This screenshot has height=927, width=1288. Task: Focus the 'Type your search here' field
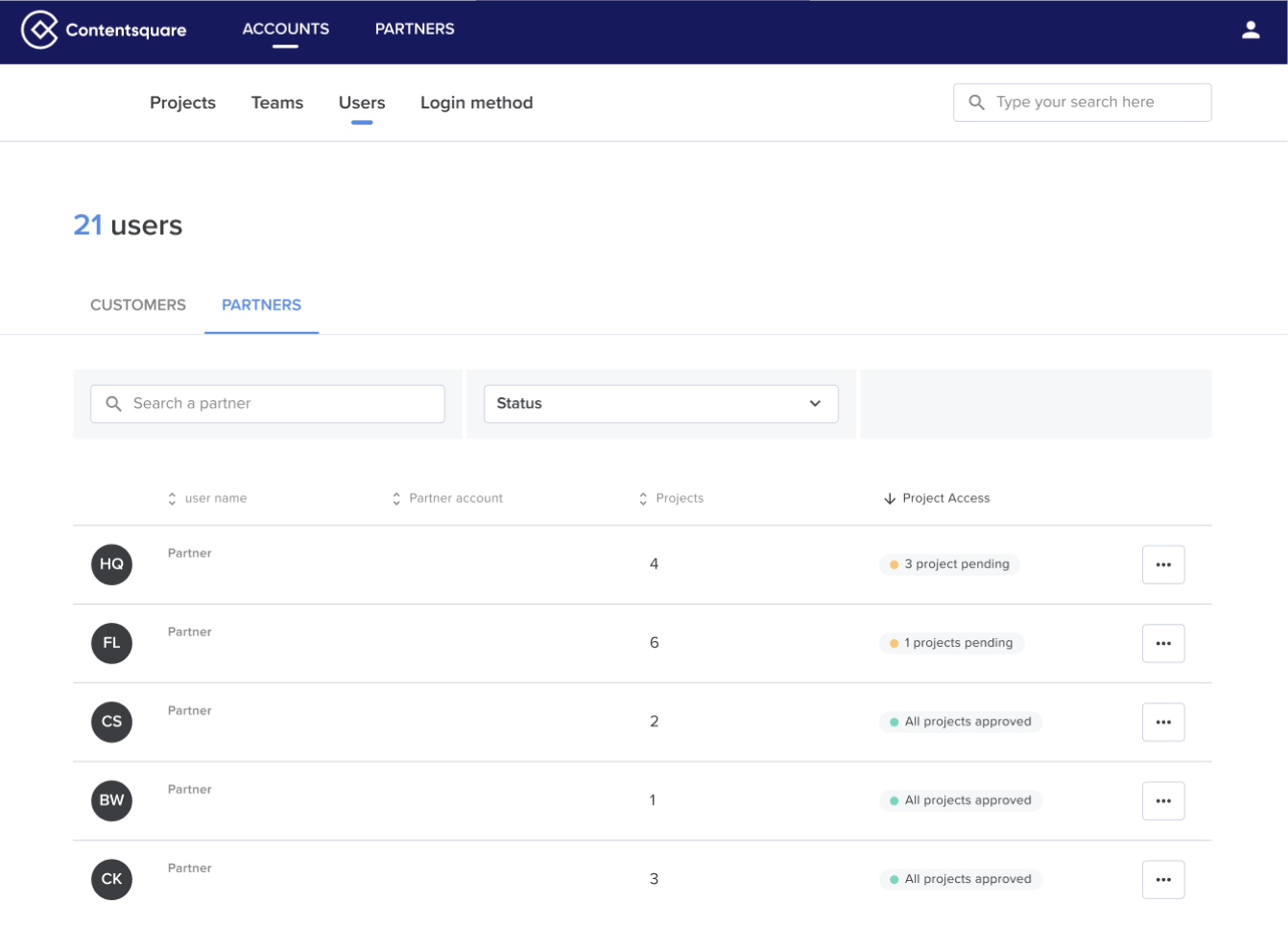[x=1083, y=103]
